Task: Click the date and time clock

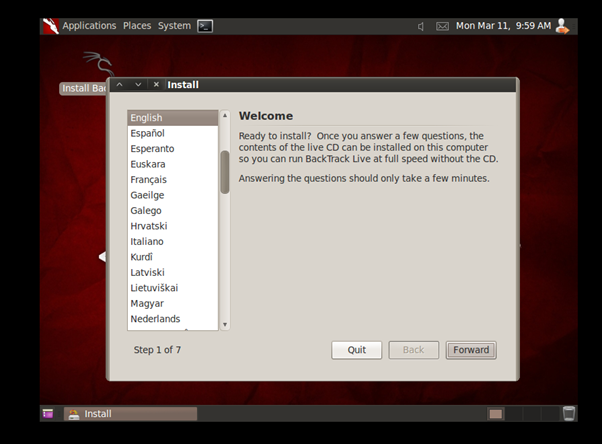Action: [503, 26]
